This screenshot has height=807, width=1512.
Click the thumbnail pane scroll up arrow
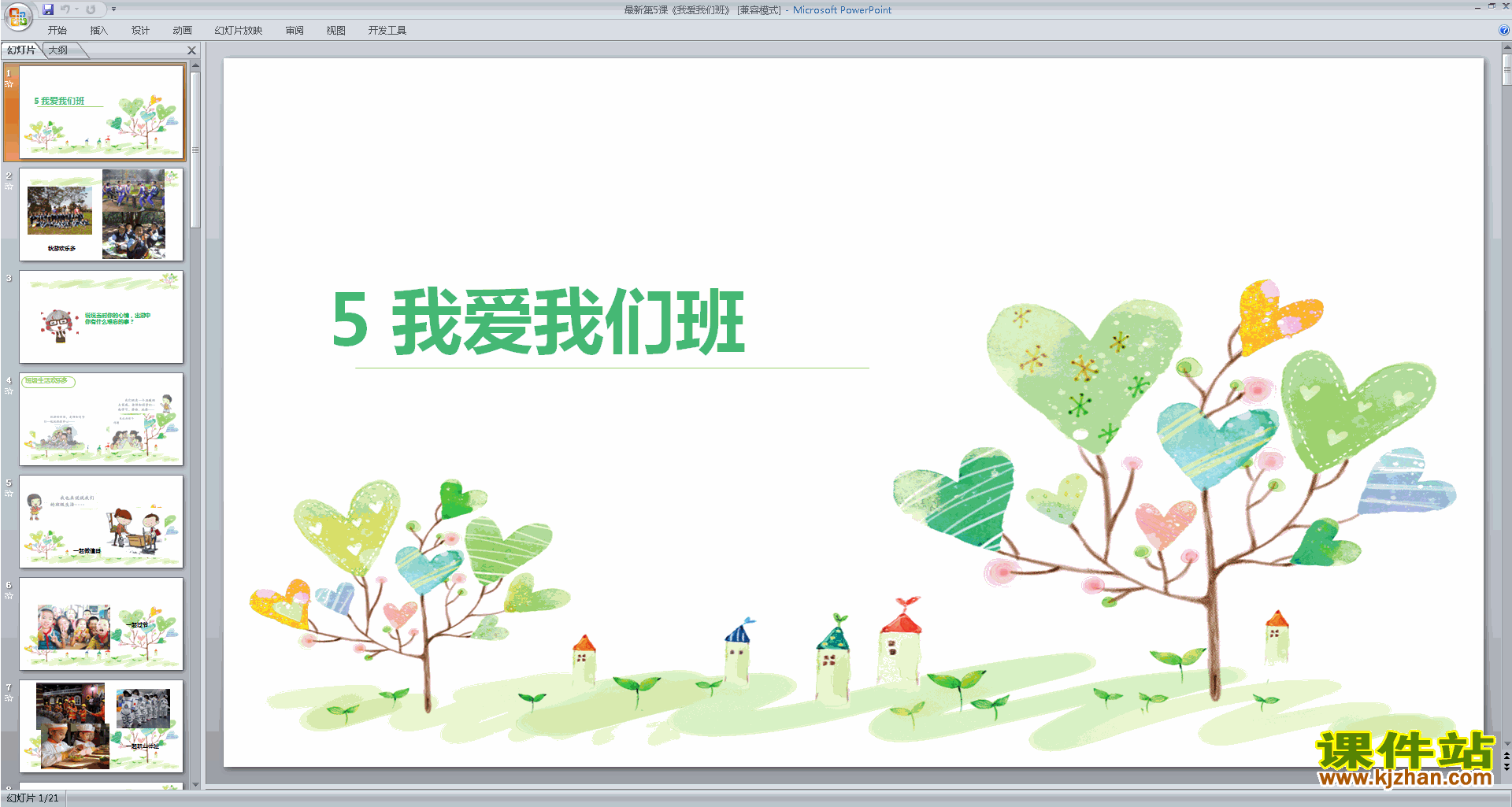click(x=195, y=65)
